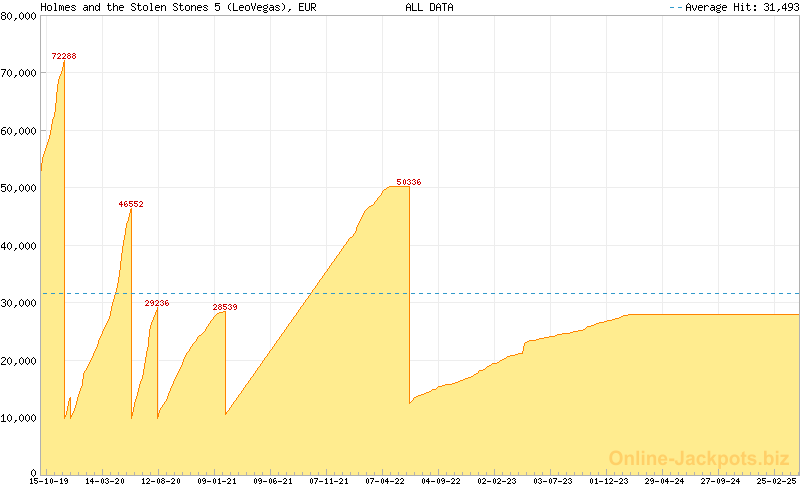Screen dimensions: 800x490
Task: Select the 29-04-24 x-axis date
Action: click(665, 481)
